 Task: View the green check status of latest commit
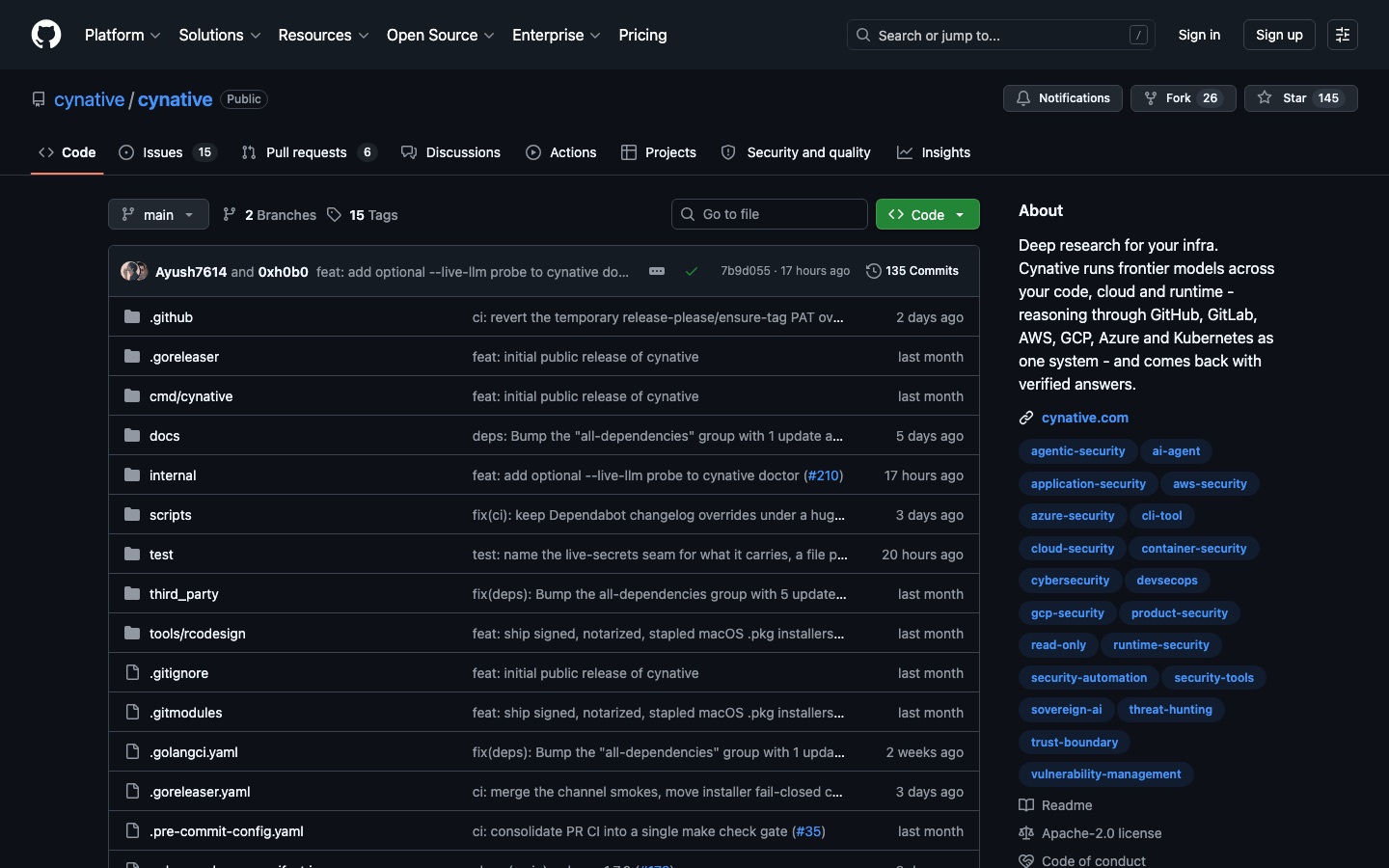(x=692, y=271)
